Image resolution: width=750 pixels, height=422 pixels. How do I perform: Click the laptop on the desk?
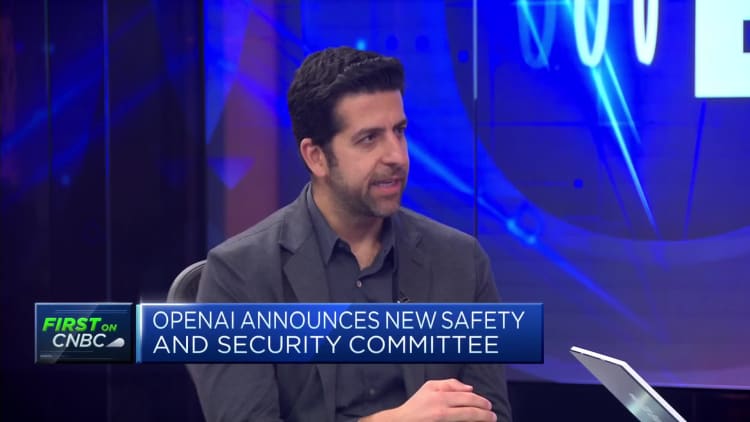(x=627, y=384)
